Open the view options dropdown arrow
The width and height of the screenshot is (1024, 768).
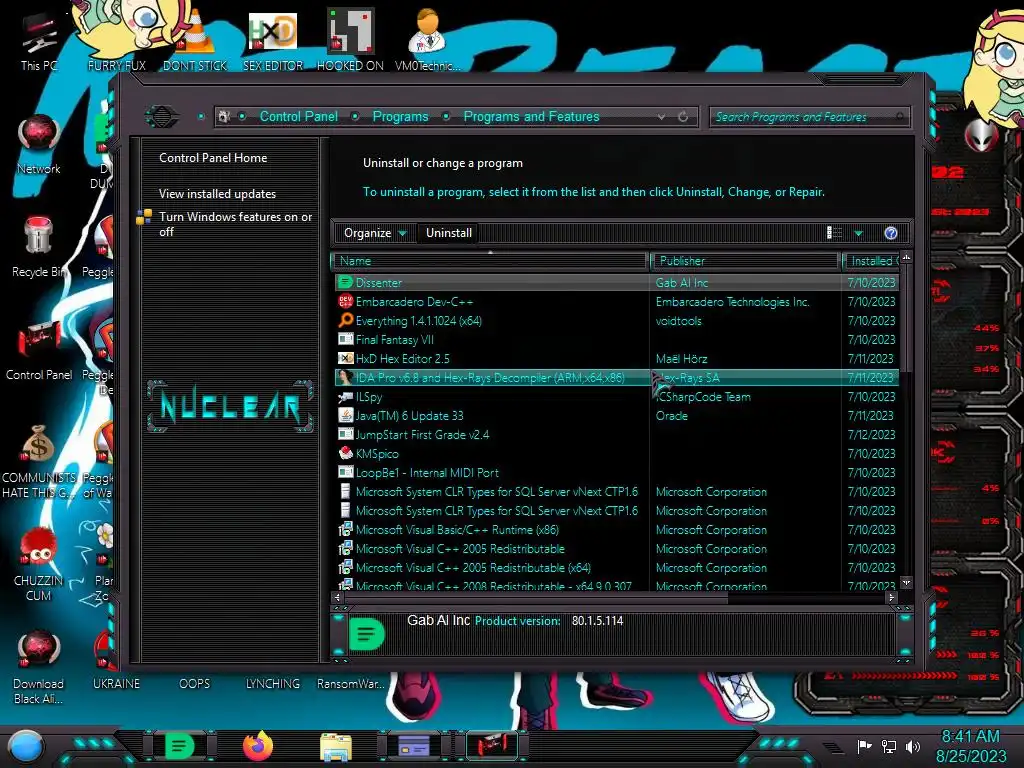point(859,233)
